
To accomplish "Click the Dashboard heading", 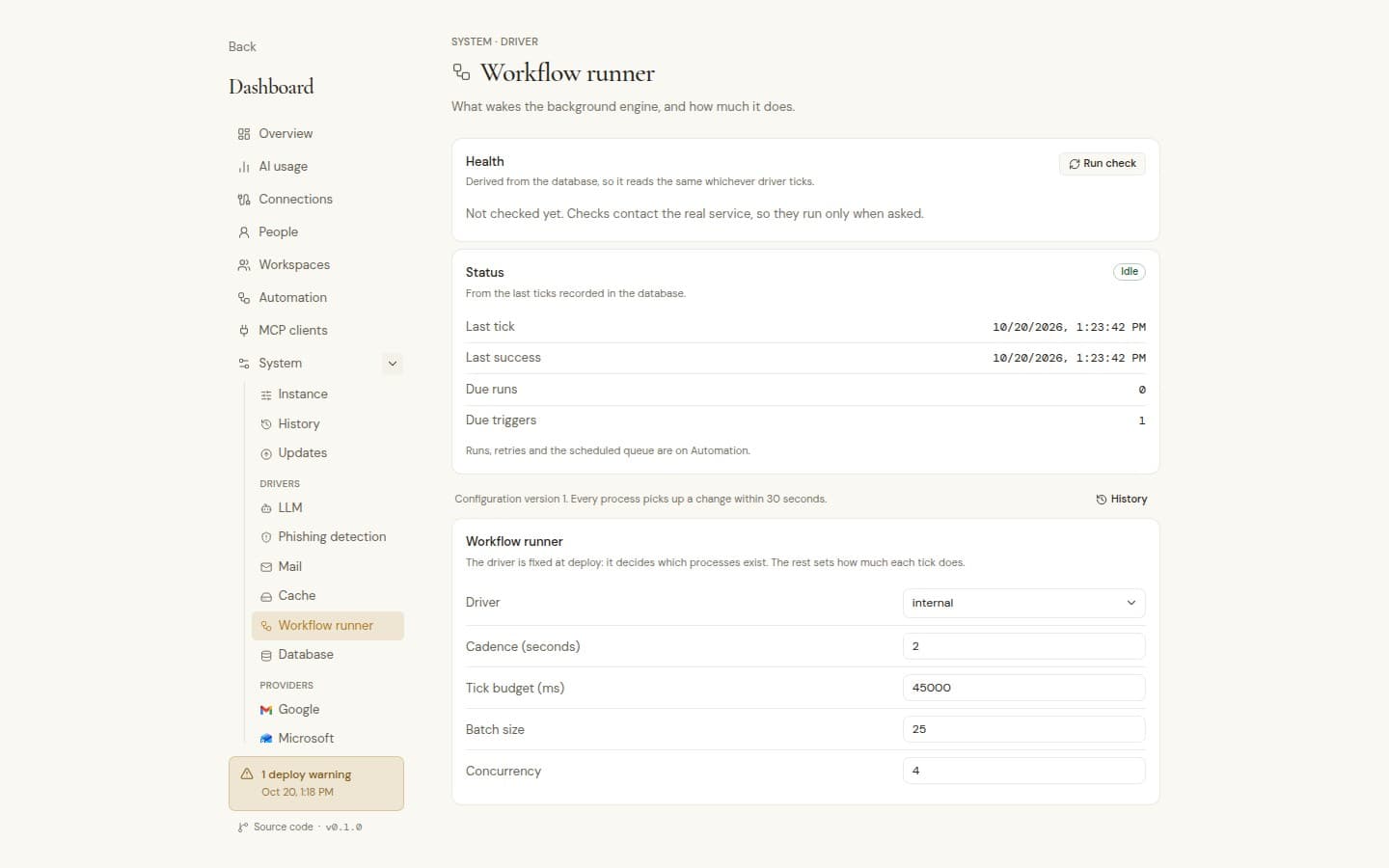I will point(271,87).
